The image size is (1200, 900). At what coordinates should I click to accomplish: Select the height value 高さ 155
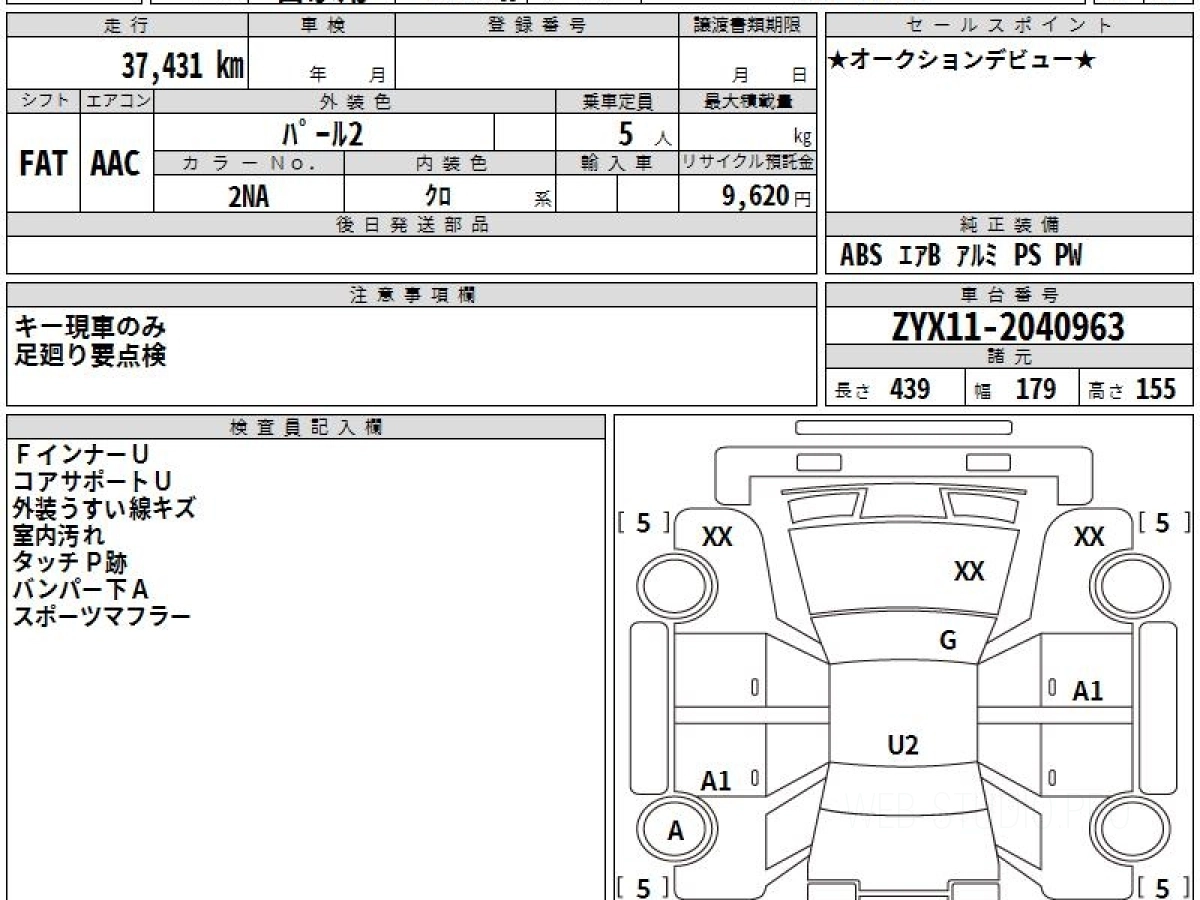(1133, 389)
